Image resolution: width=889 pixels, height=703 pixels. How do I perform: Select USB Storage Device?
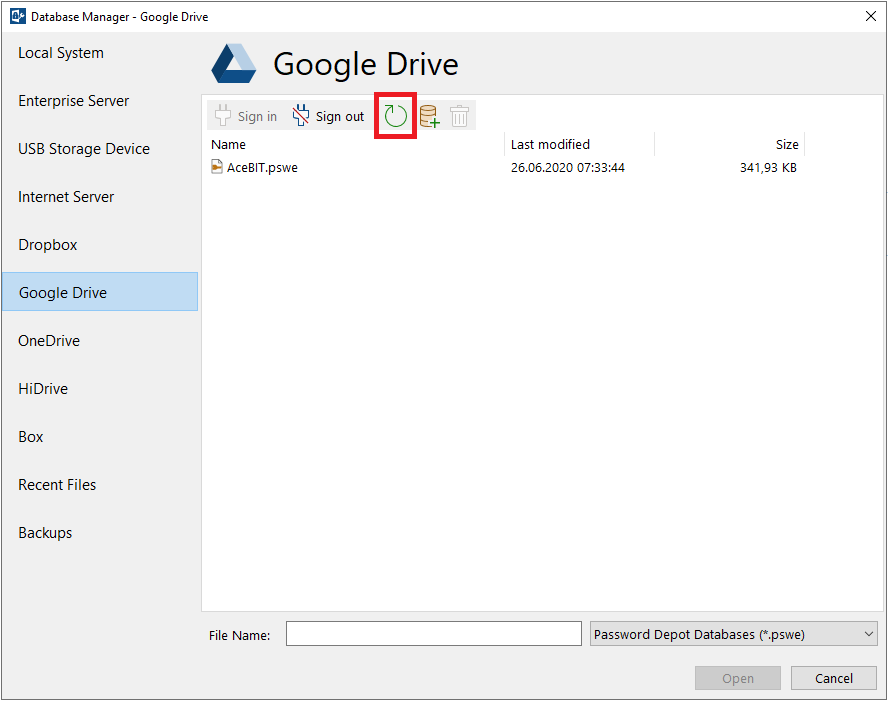(100, 149)
